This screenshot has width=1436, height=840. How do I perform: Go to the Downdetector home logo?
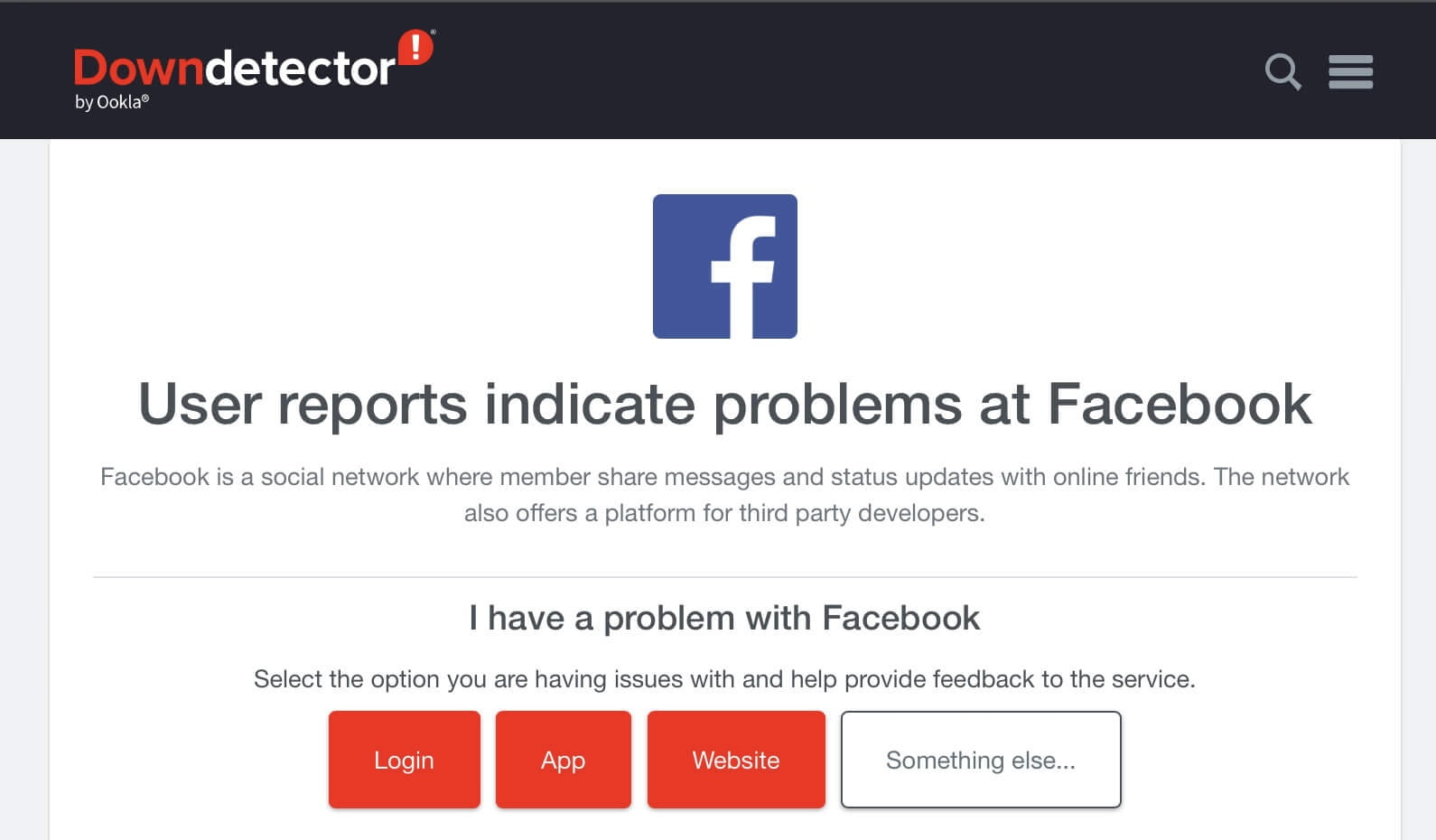(254, 70)
